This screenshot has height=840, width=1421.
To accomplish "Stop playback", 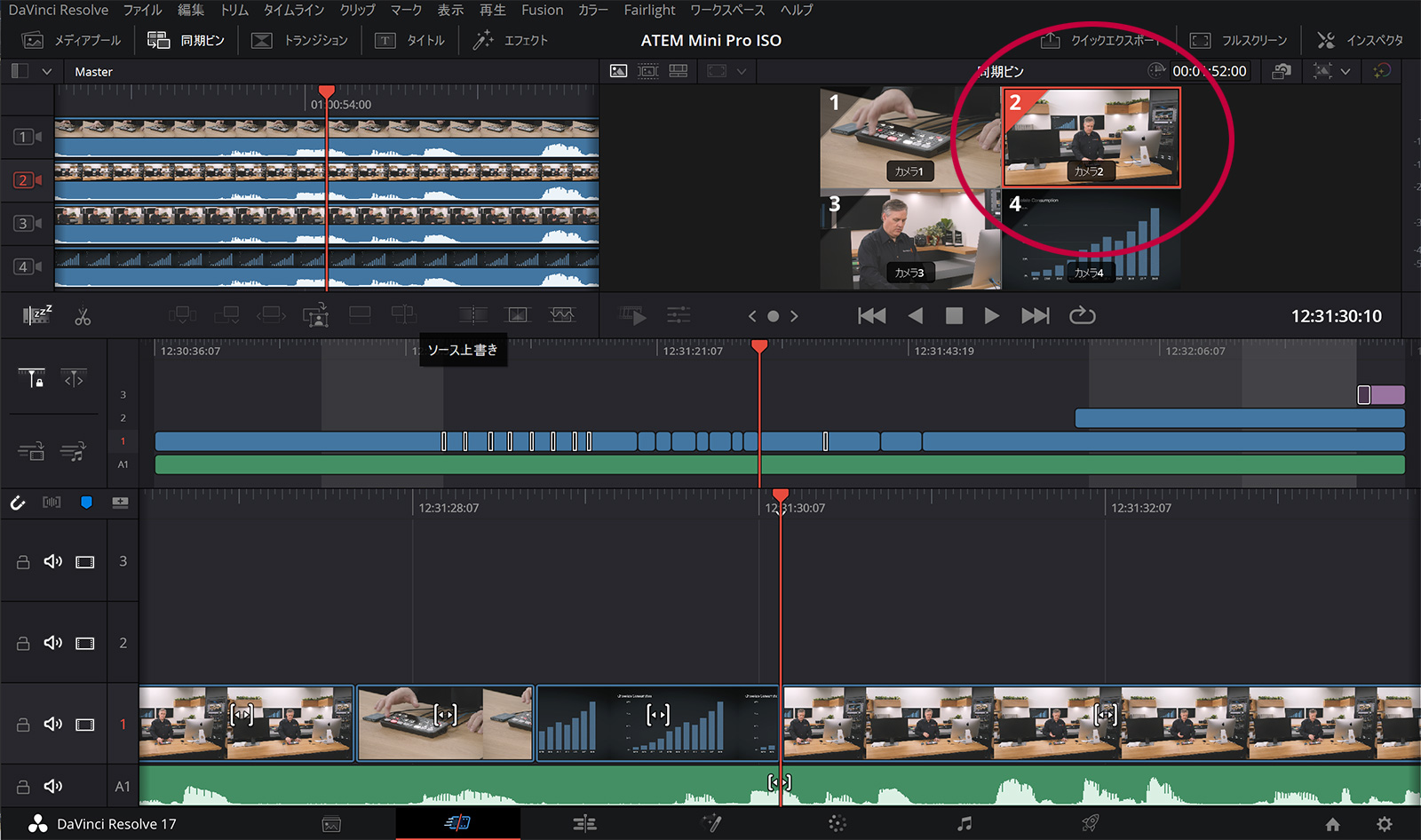I will click(x=954, y=316).
